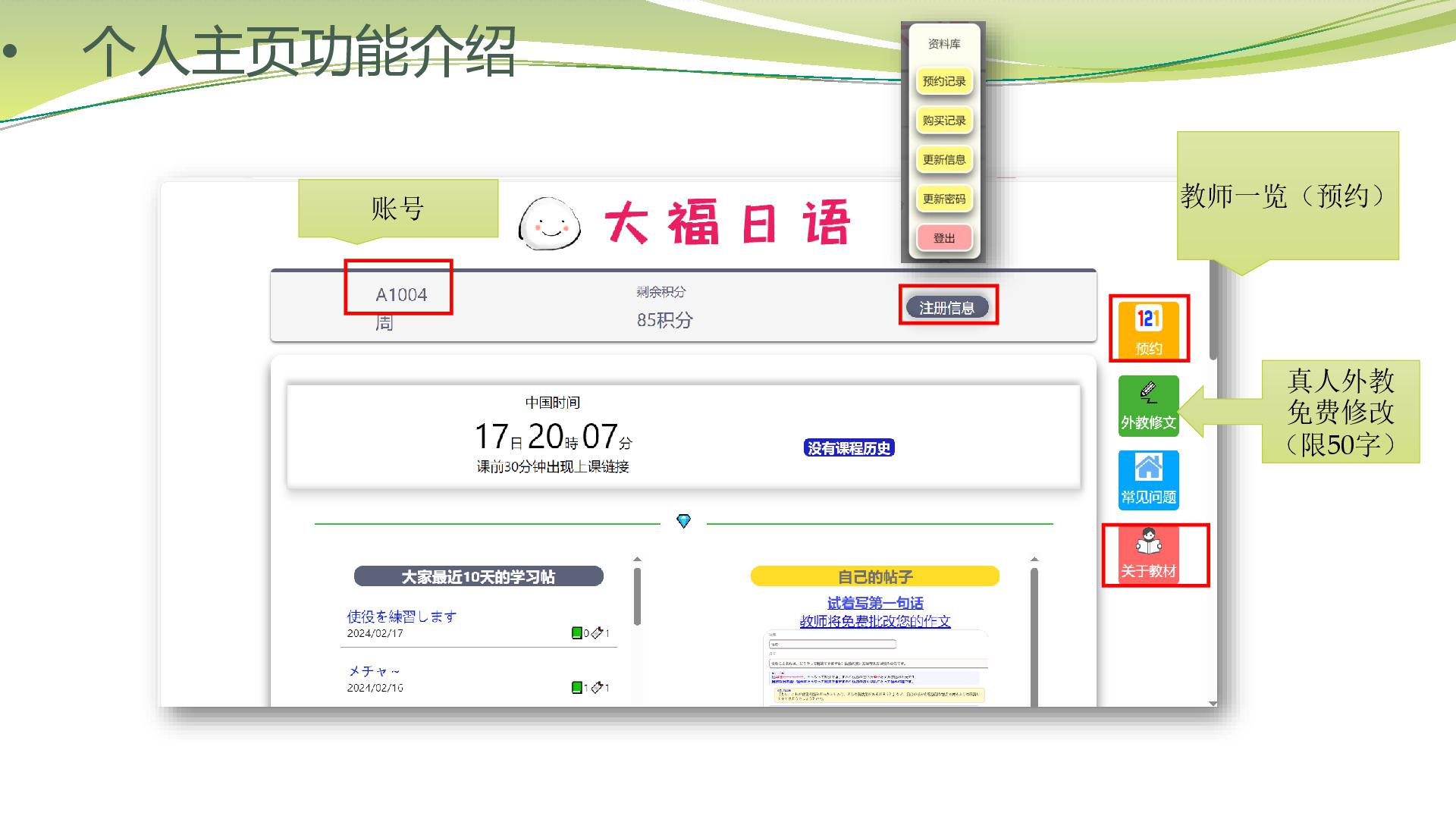
Task: Click pencil icon on メチャ～ post
Action: point(597,688)
